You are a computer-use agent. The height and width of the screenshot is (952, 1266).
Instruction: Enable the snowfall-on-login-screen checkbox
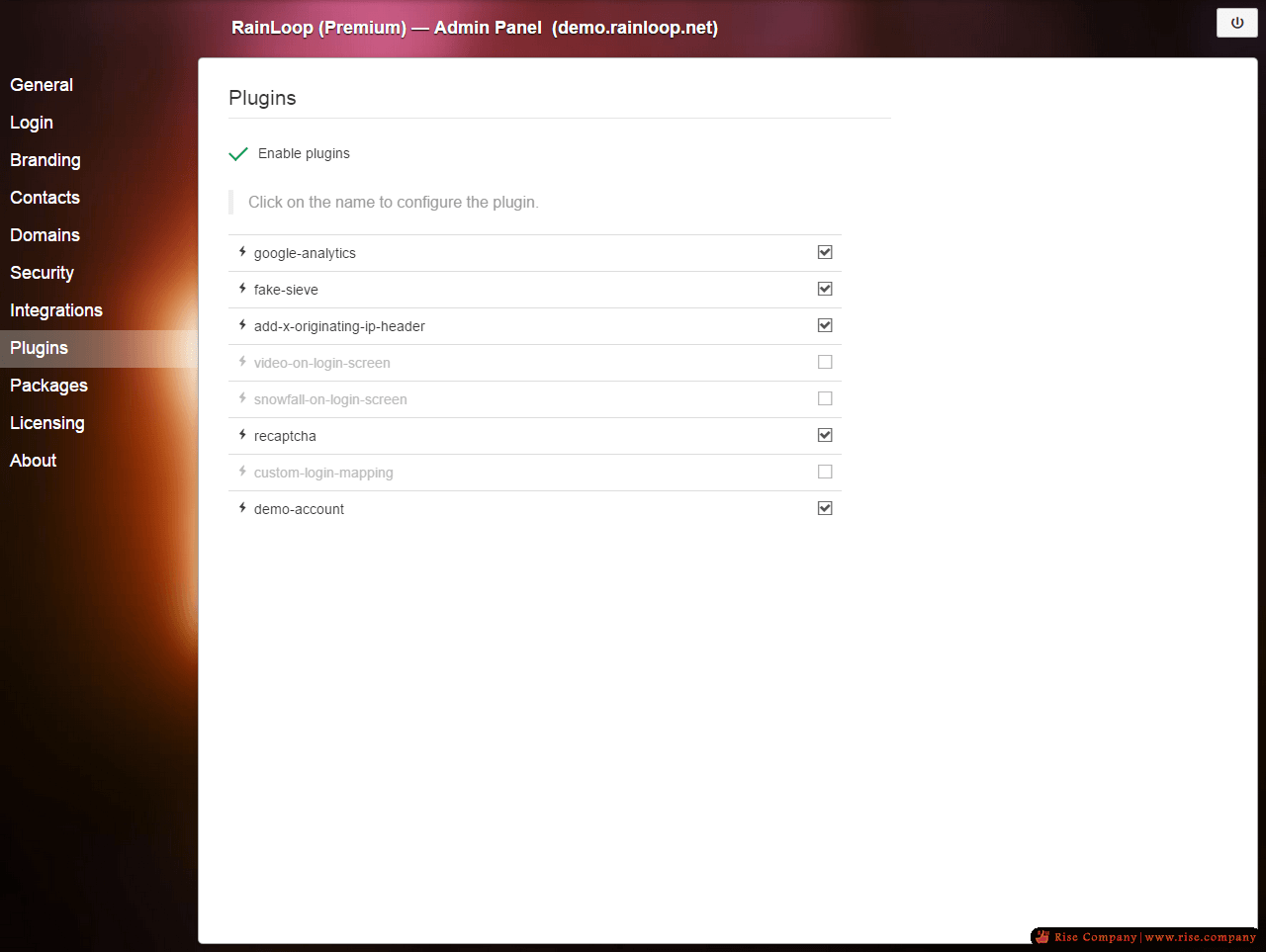click(x=825, y=398)
